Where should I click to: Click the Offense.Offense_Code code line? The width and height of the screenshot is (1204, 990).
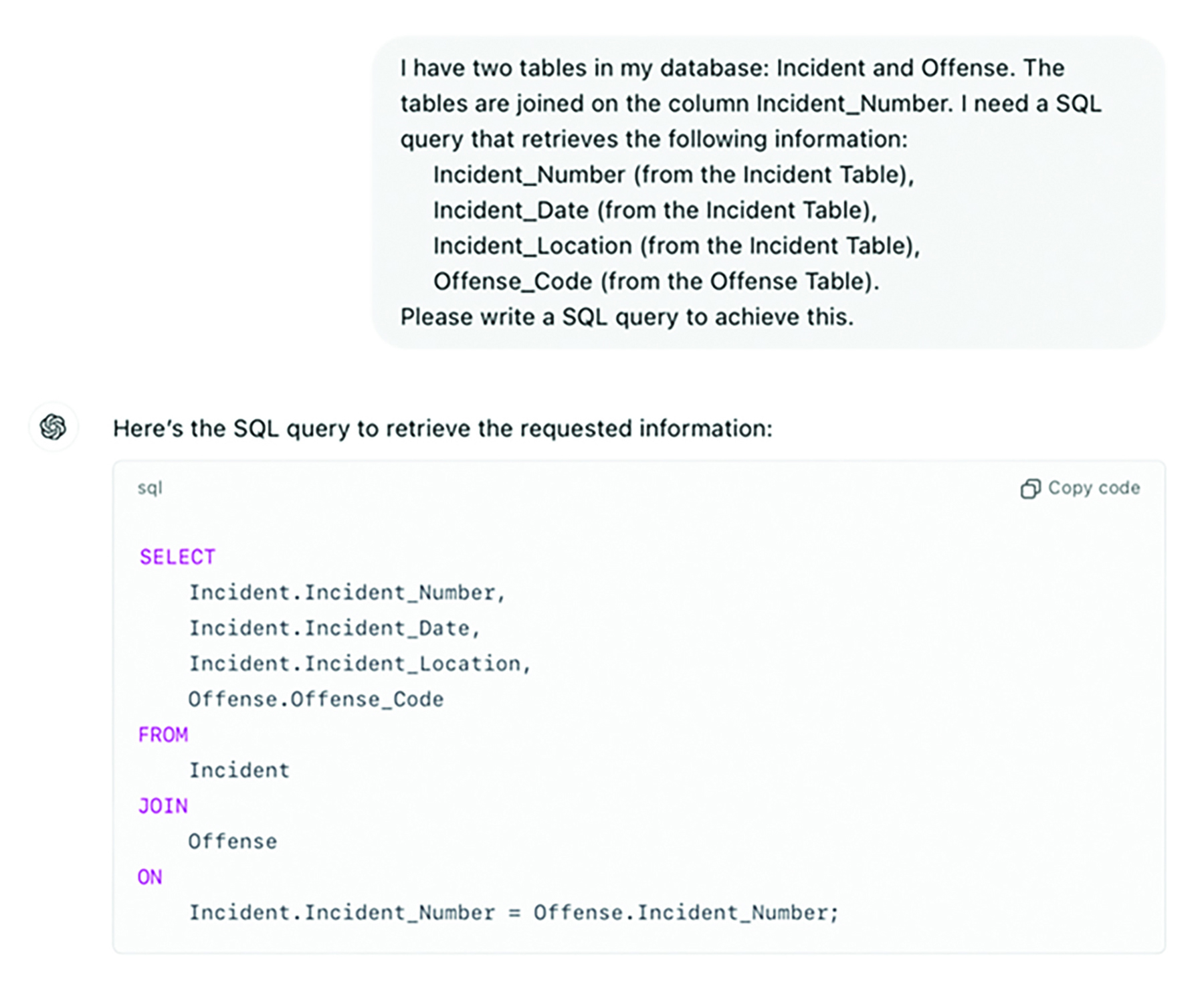[316, 700]
